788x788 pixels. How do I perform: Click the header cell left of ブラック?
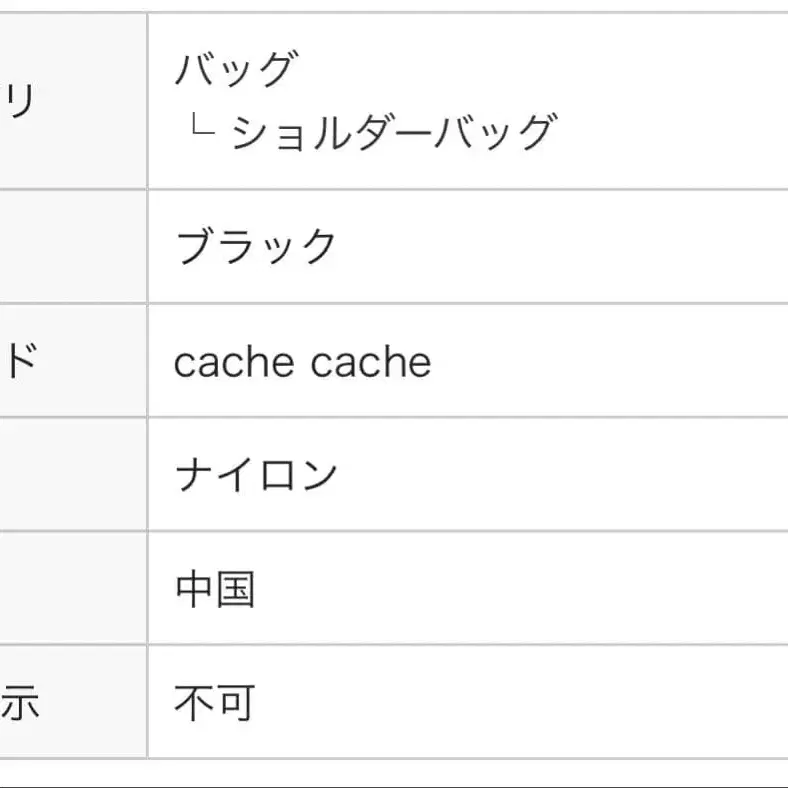72,246
